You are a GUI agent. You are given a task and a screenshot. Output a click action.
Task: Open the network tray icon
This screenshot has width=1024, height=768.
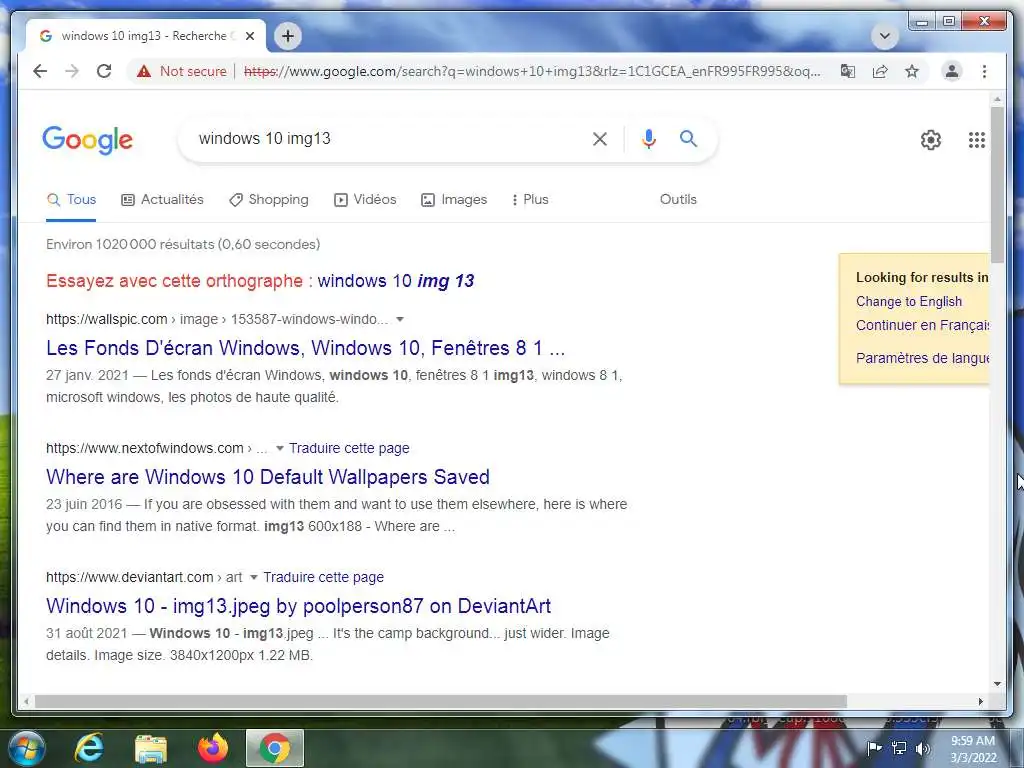point(899,748)
